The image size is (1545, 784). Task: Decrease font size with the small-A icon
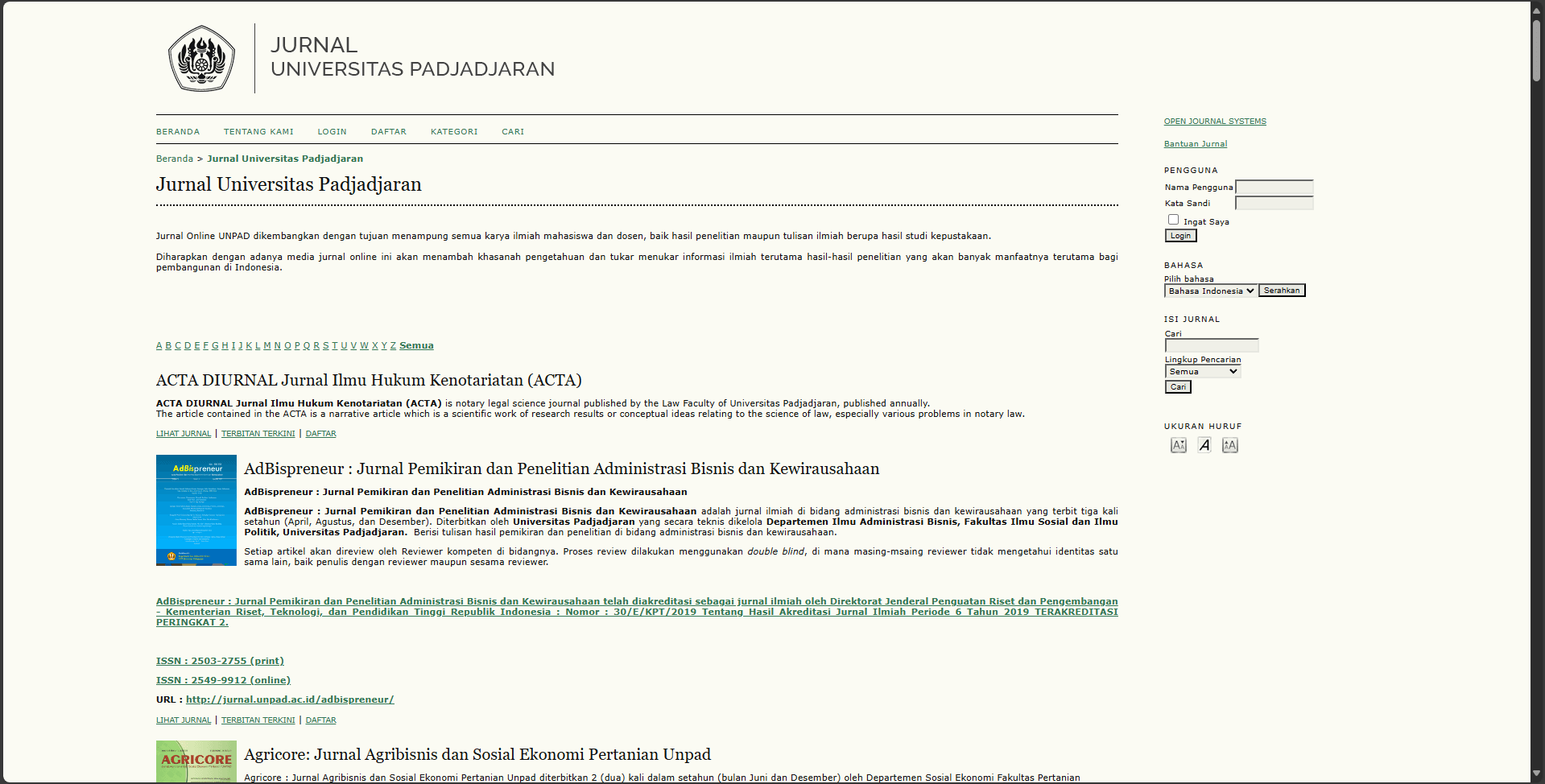click(1179, 445)
